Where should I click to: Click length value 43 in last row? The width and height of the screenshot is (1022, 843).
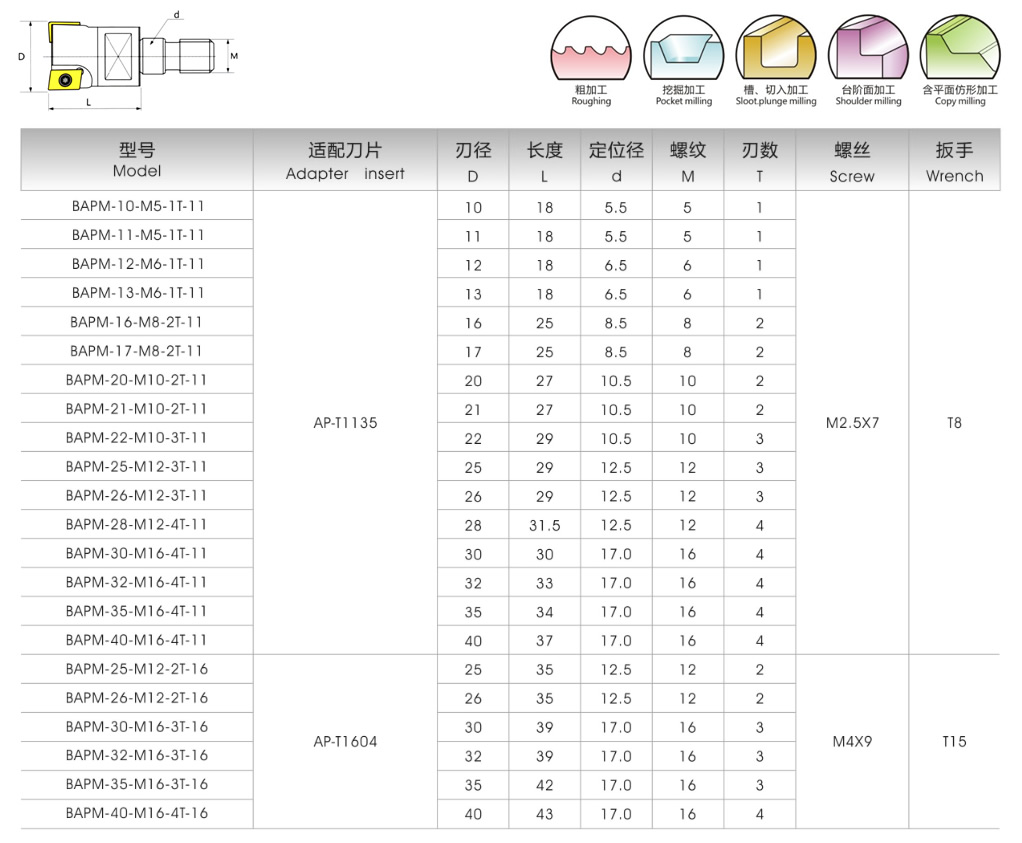[x=545, y=814]
